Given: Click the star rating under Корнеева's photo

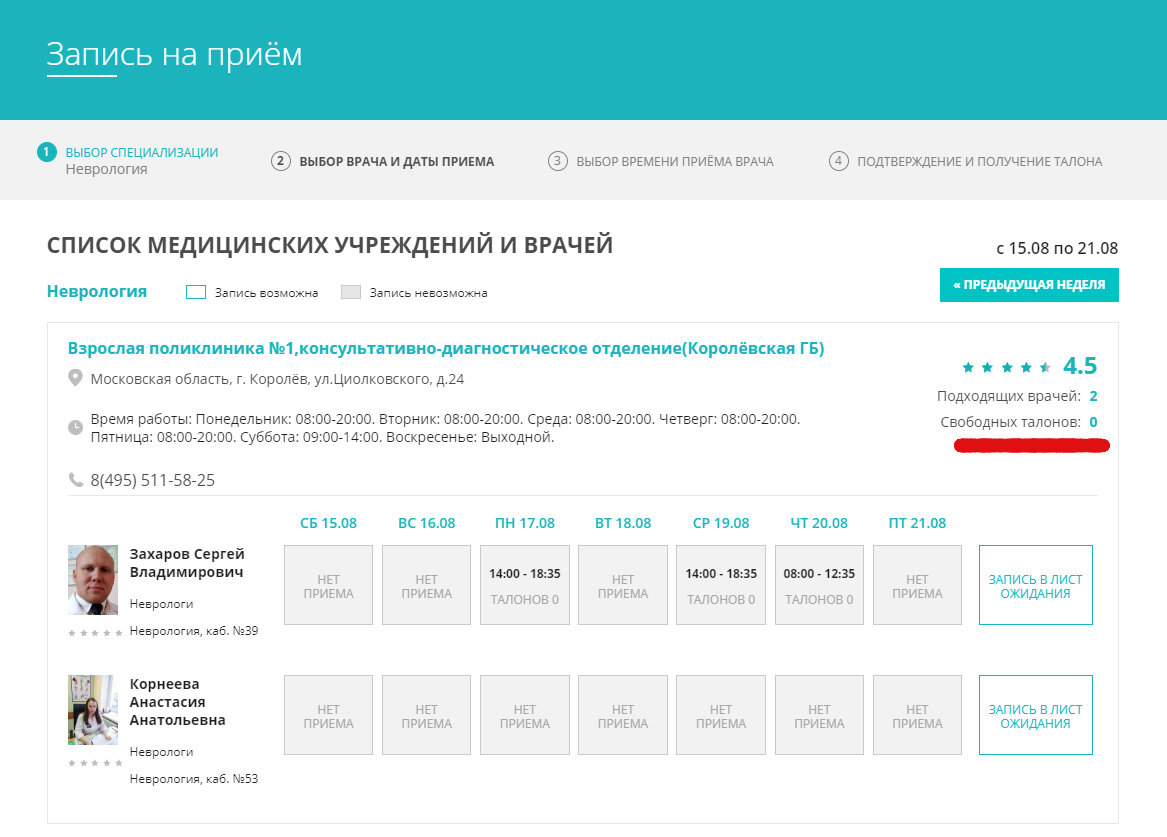Looking at the screenshot, I should click(x=95, y=762).
